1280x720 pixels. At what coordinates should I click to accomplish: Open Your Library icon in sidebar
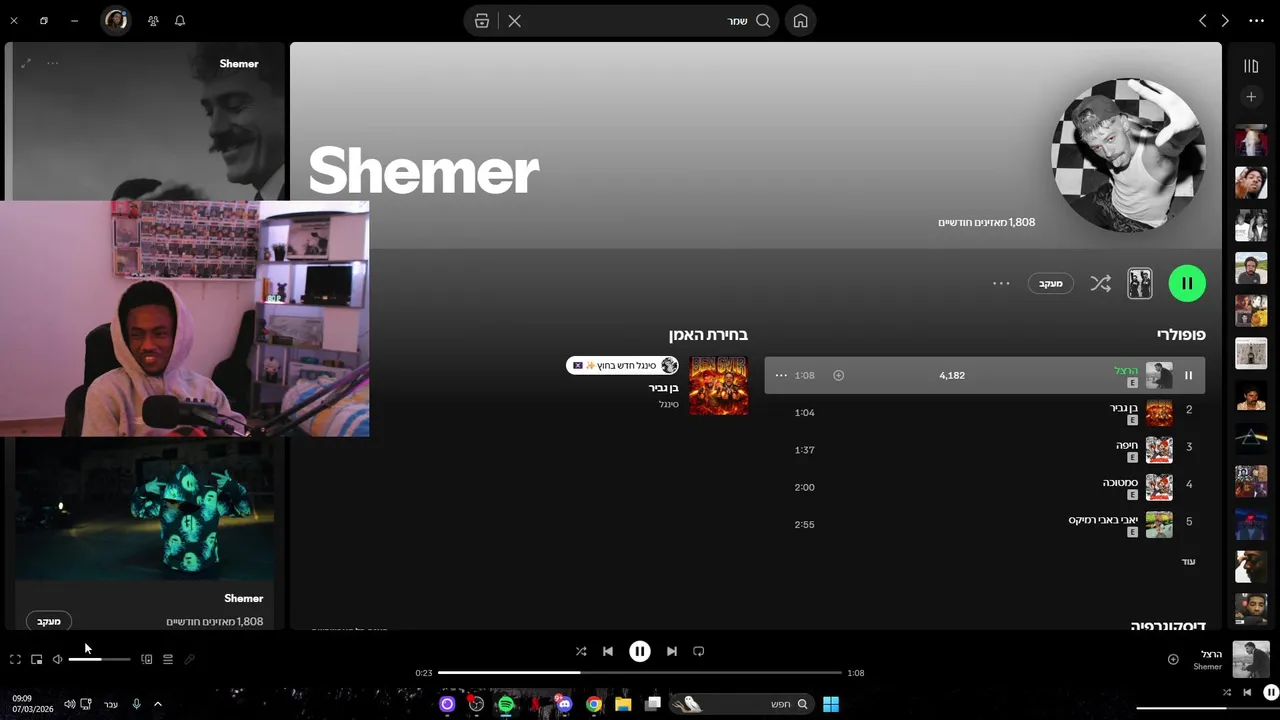point(1250,66)
